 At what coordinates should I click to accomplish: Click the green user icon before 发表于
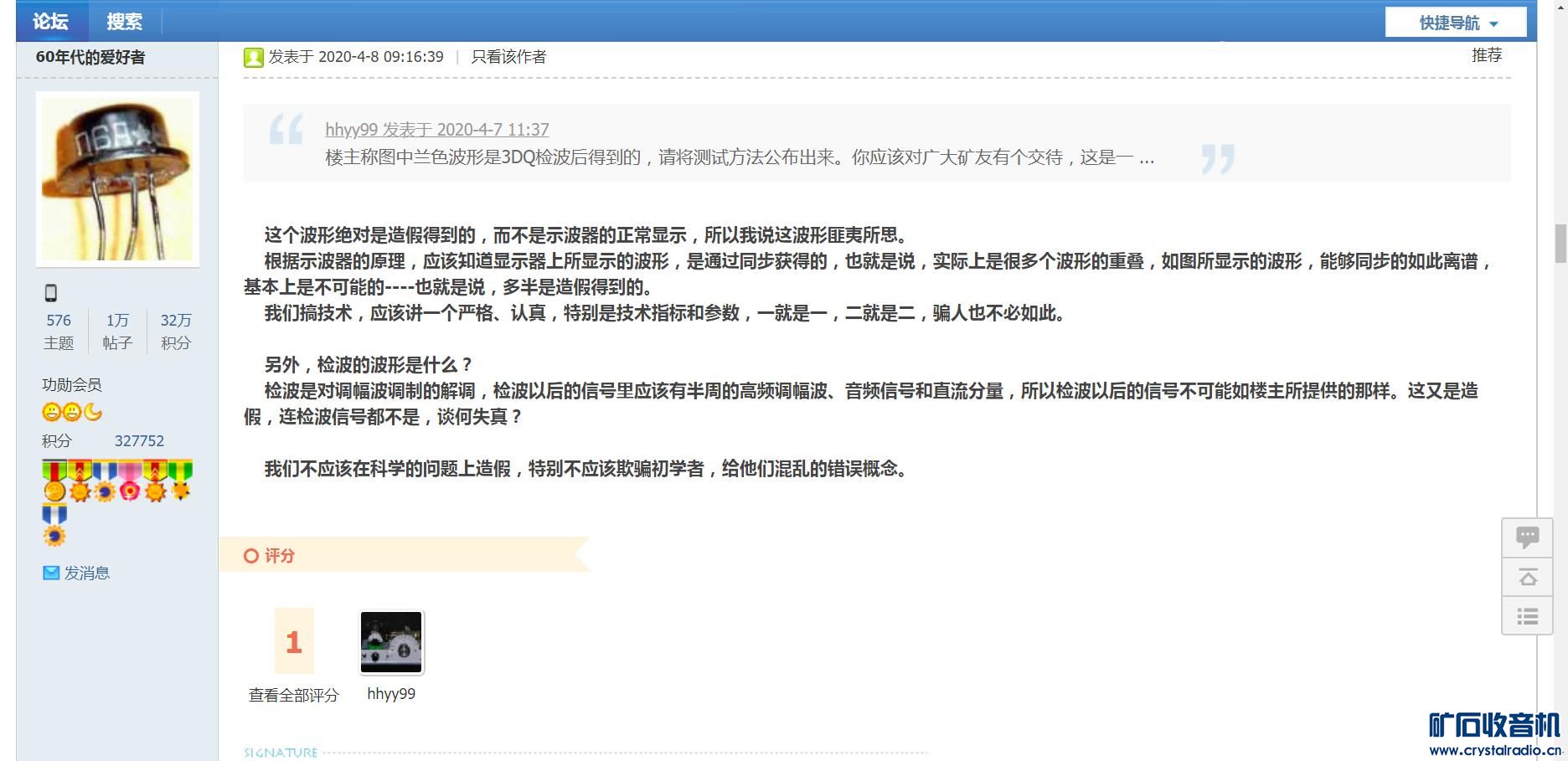click(x=253, y=57)
